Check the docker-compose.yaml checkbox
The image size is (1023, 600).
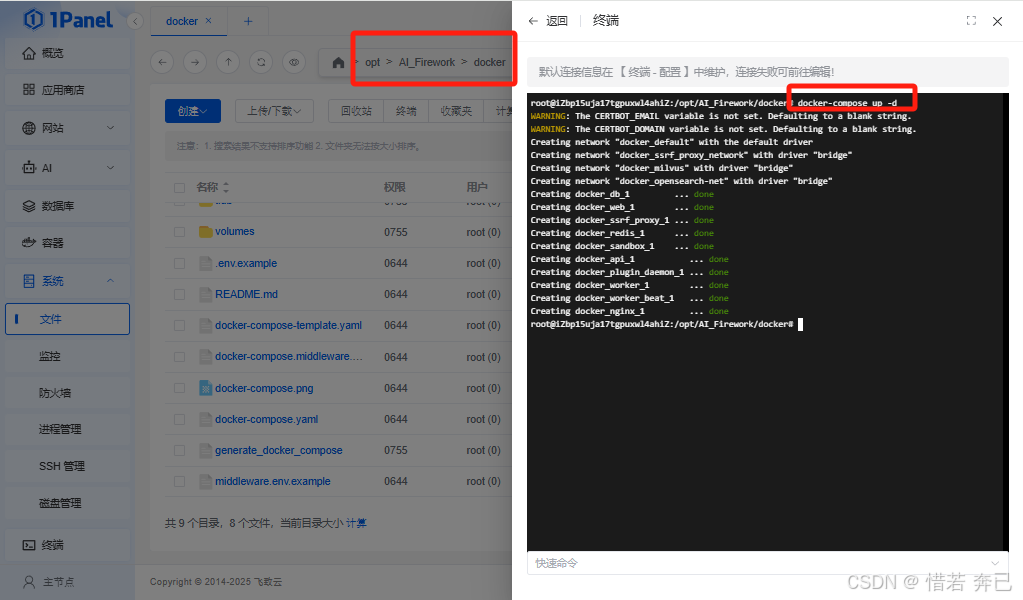click(179, 419)
